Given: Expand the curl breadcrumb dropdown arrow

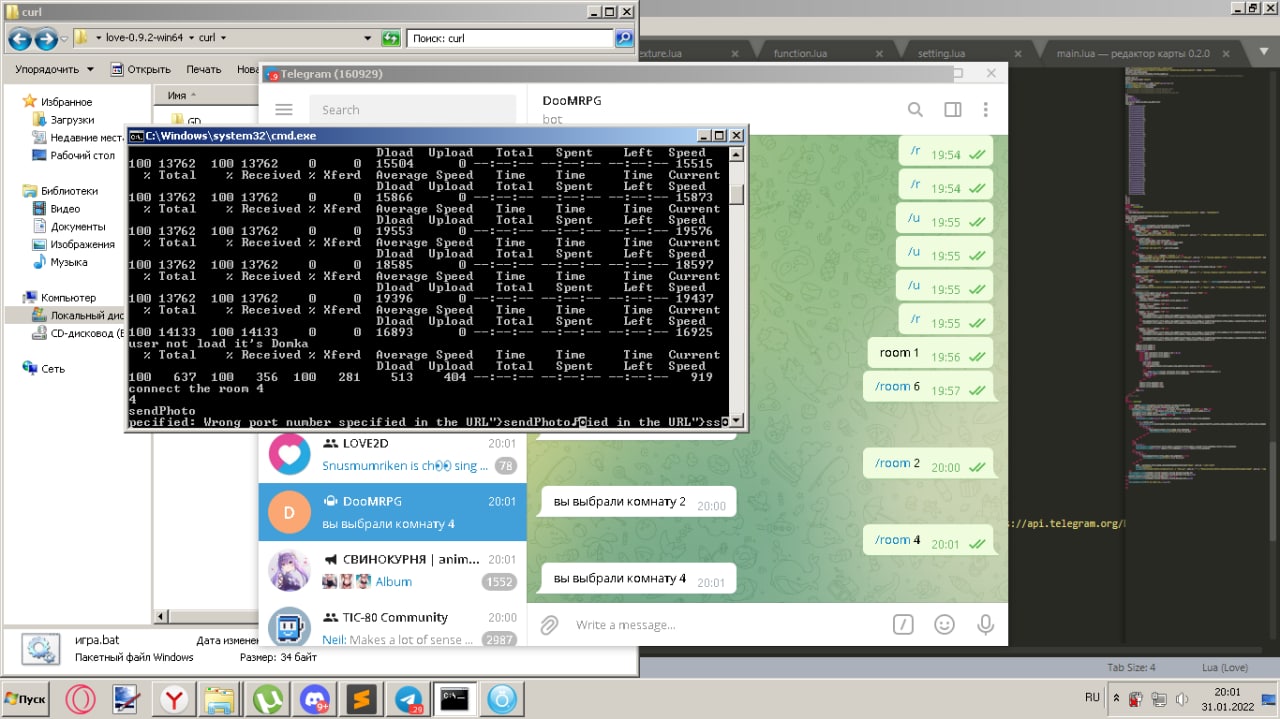Looking at the screenshot, I should pyautogui.click(x=223, y=38).
